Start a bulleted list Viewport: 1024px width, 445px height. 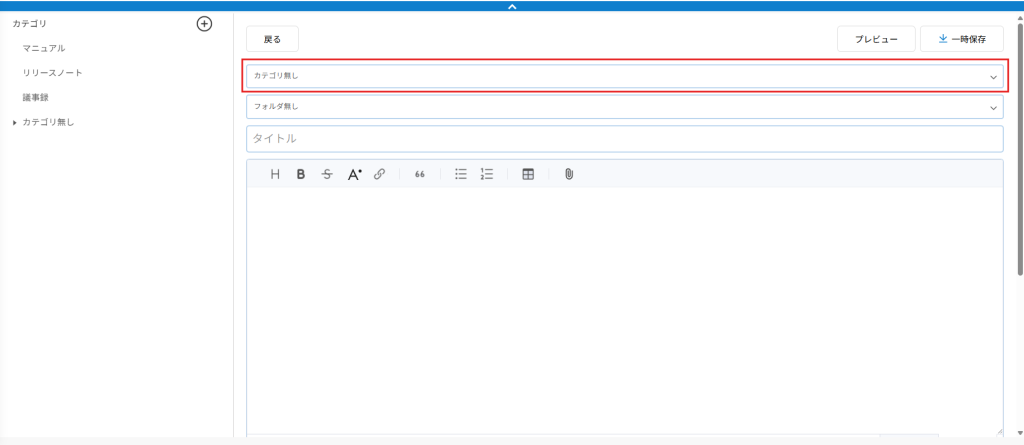point(461,174)
